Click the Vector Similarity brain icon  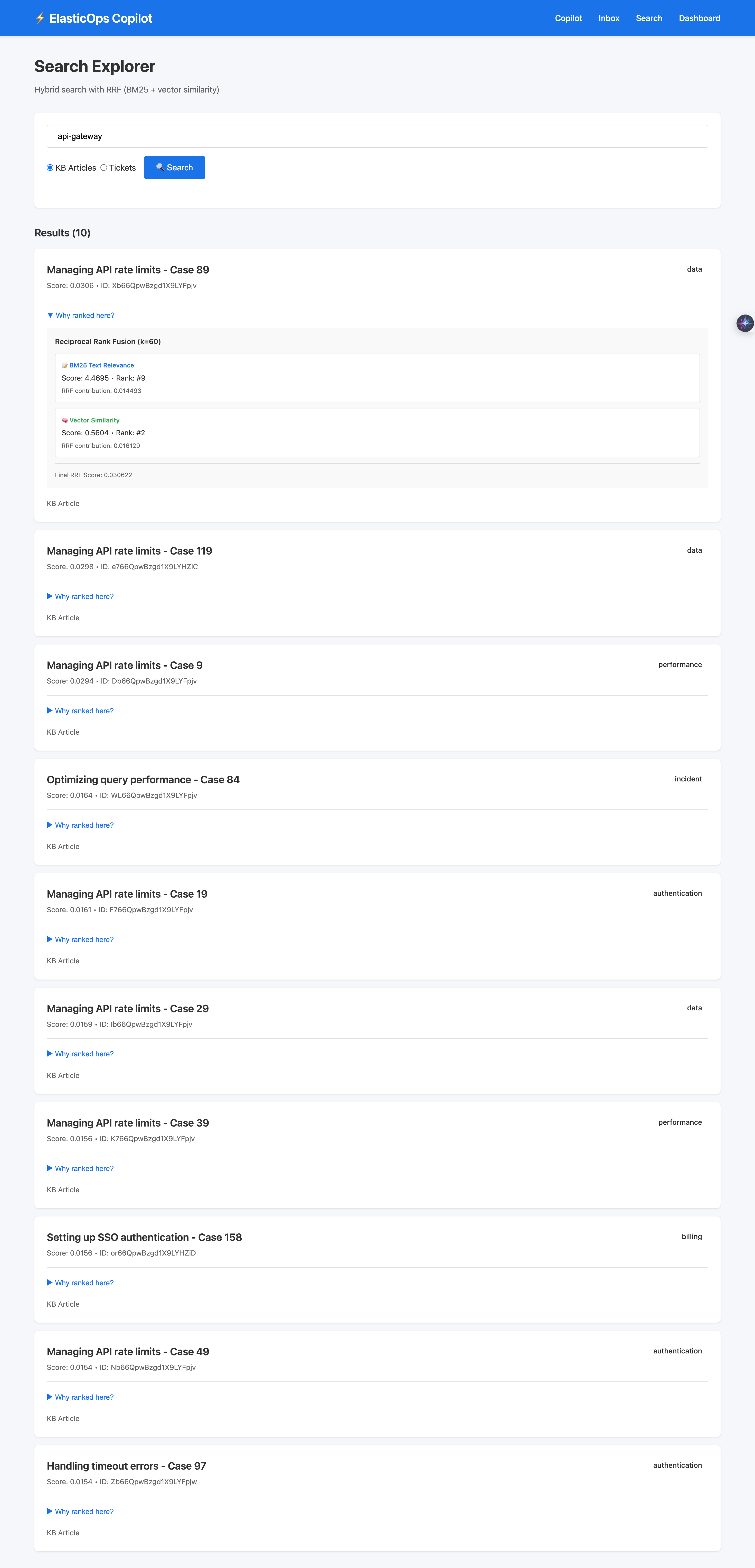[x=64, y=420]
